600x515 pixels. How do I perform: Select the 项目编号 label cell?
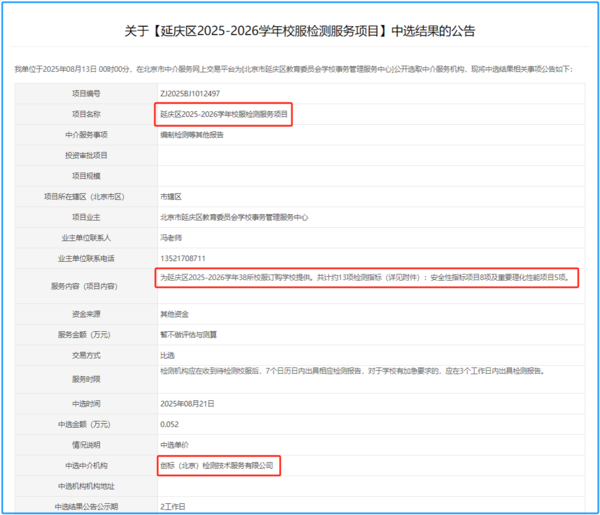coord(86,94)
